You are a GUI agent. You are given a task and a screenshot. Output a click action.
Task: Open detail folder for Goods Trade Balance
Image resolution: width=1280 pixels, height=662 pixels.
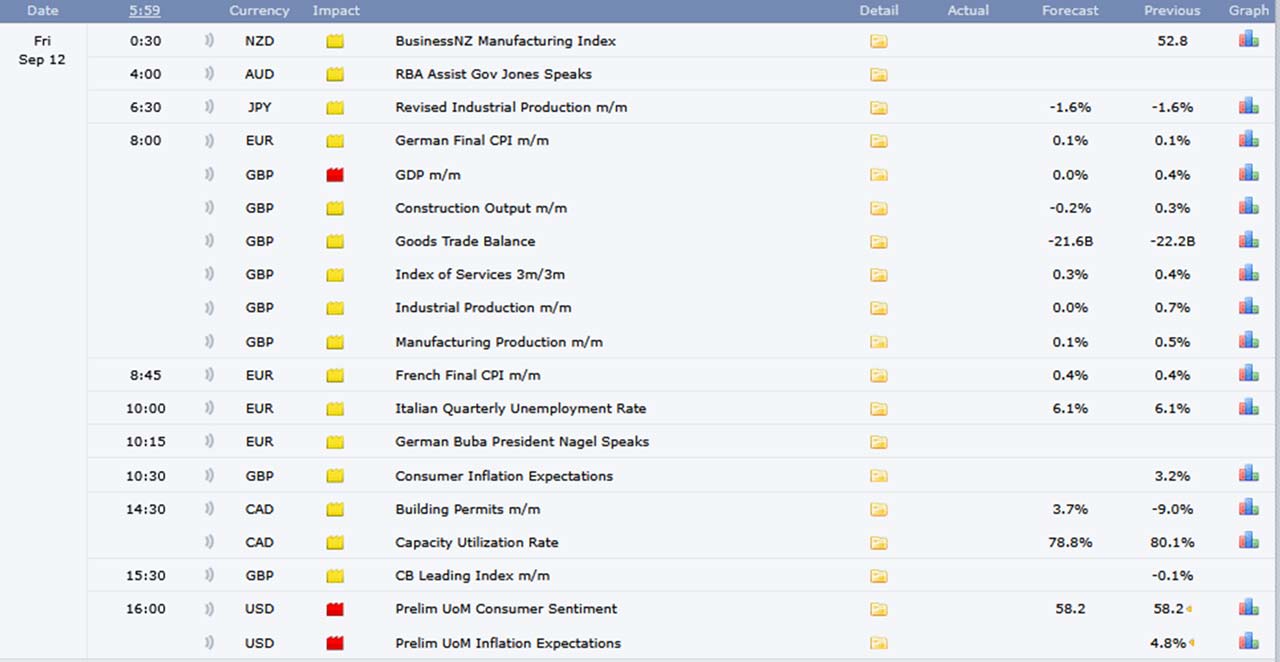coord(878,241)
